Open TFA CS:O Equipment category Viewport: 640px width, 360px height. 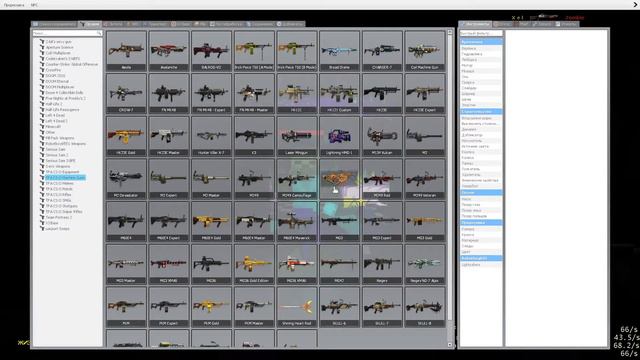(x=62, y=172)
